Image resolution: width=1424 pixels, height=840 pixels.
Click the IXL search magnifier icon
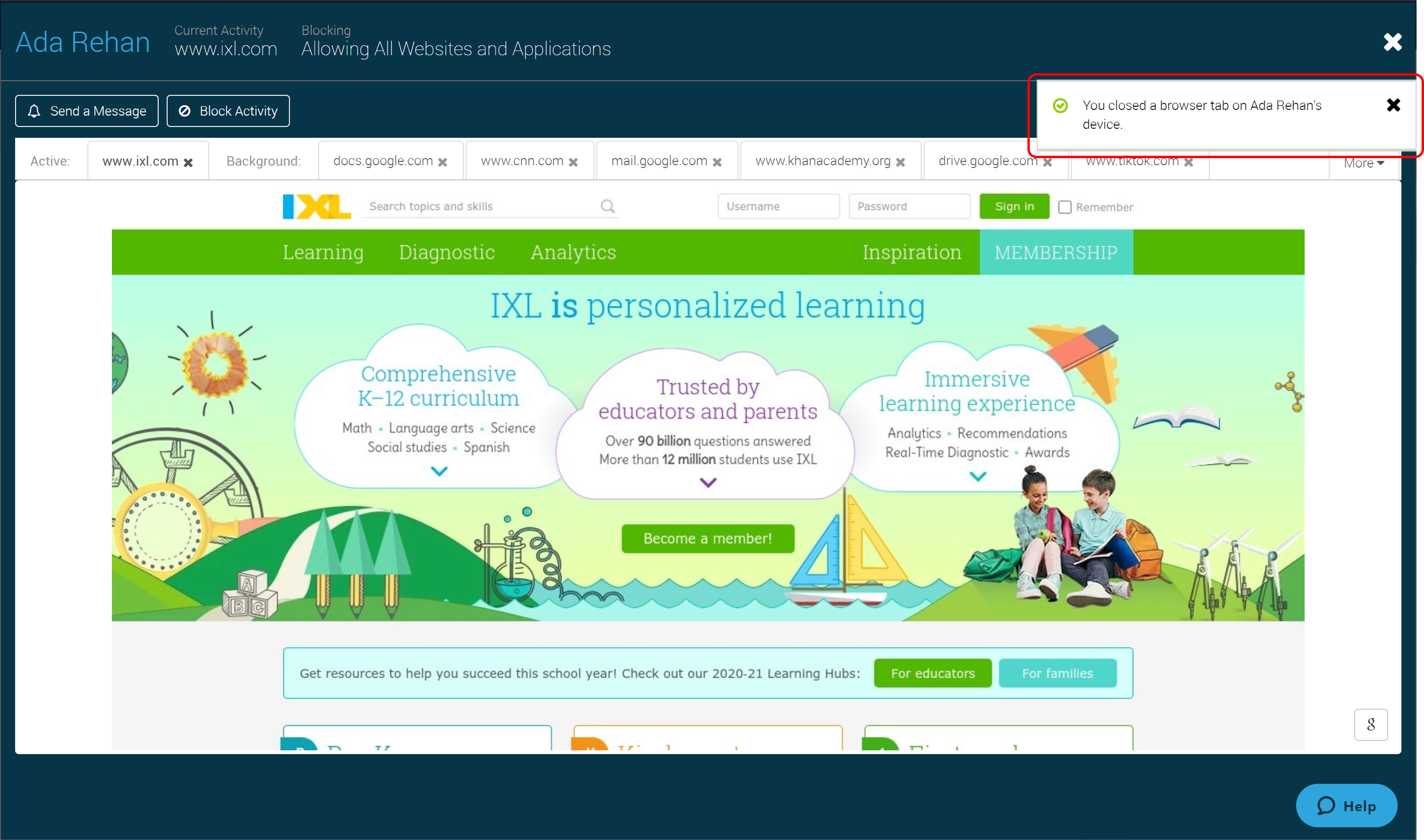click(608, 207)
